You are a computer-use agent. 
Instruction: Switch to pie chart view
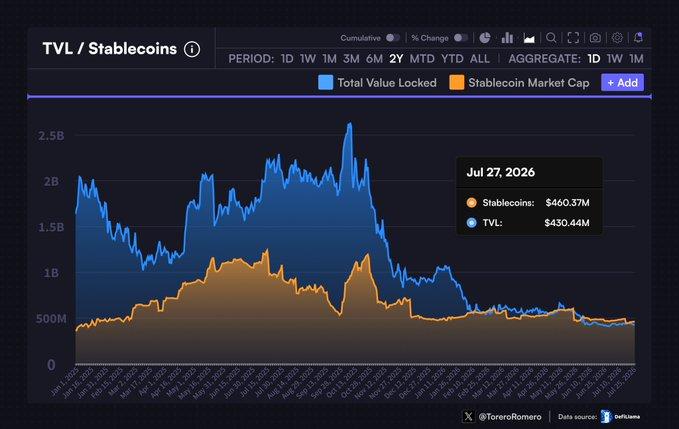pyautogui.click(x=485, y=38)
